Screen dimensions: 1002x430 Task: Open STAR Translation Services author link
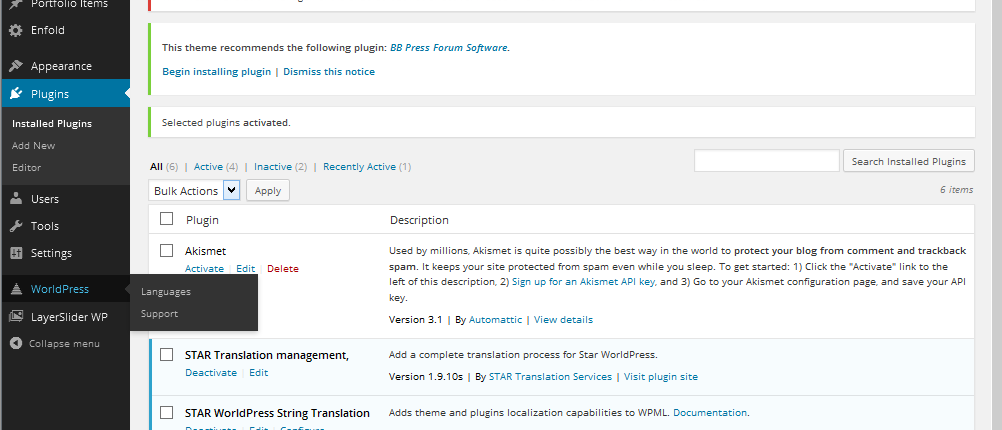point(550,377)
